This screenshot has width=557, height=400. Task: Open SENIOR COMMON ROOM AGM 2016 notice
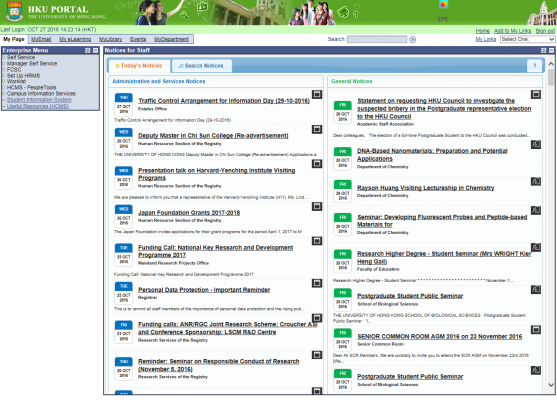pyautogui.click(x=439, y=336)
